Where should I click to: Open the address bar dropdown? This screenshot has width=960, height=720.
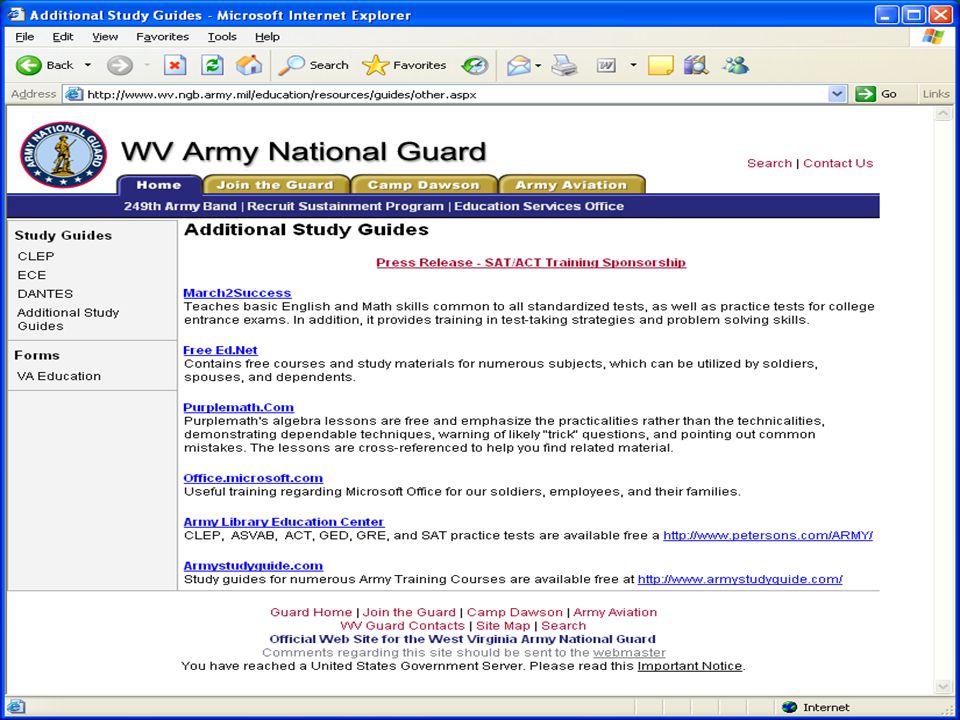click(837, 94)
